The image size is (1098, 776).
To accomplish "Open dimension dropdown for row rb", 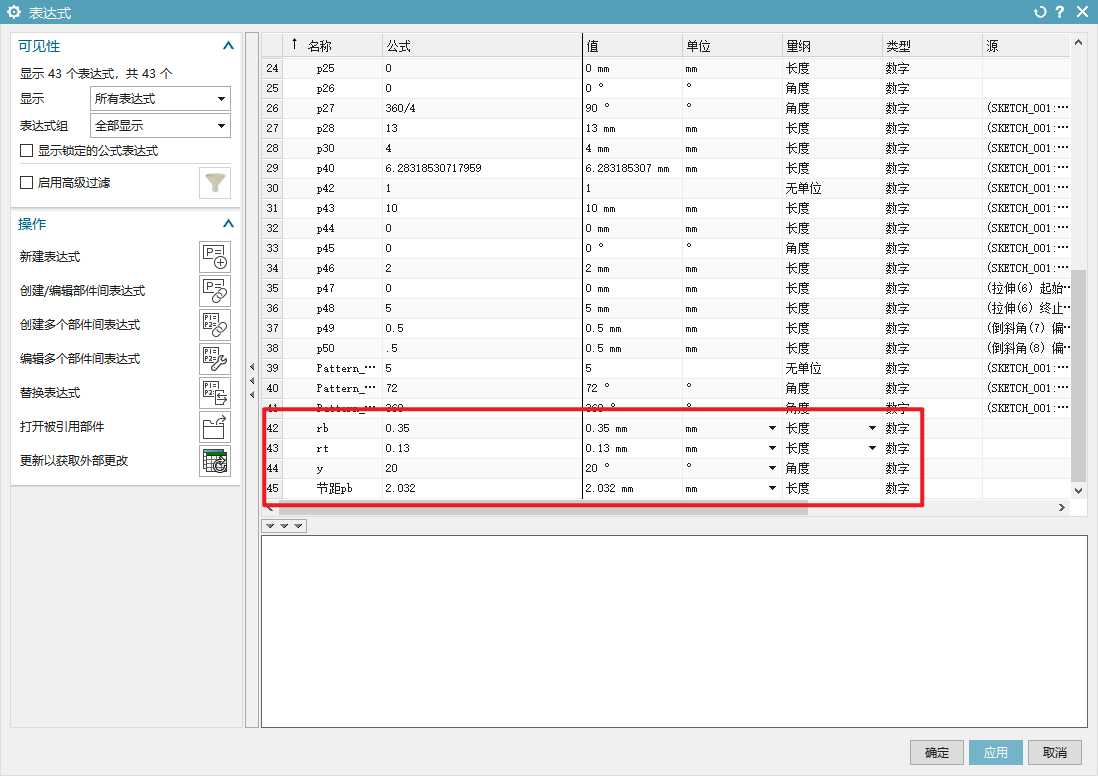I will 872,428.
